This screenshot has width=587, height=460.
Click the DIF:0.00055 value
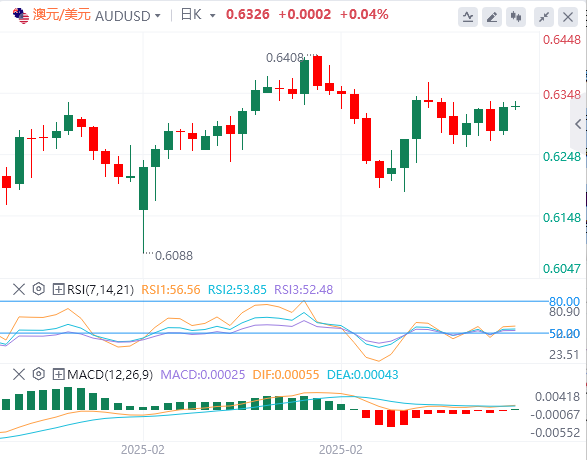pyautogui.click(x=286, y=375)
